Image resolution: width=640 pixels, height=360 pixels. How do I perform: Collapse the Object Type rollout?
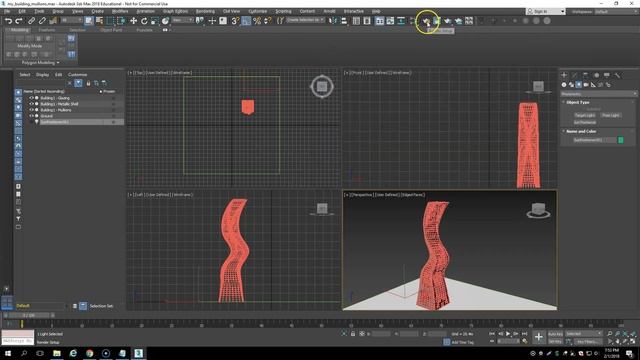(577, 102)
